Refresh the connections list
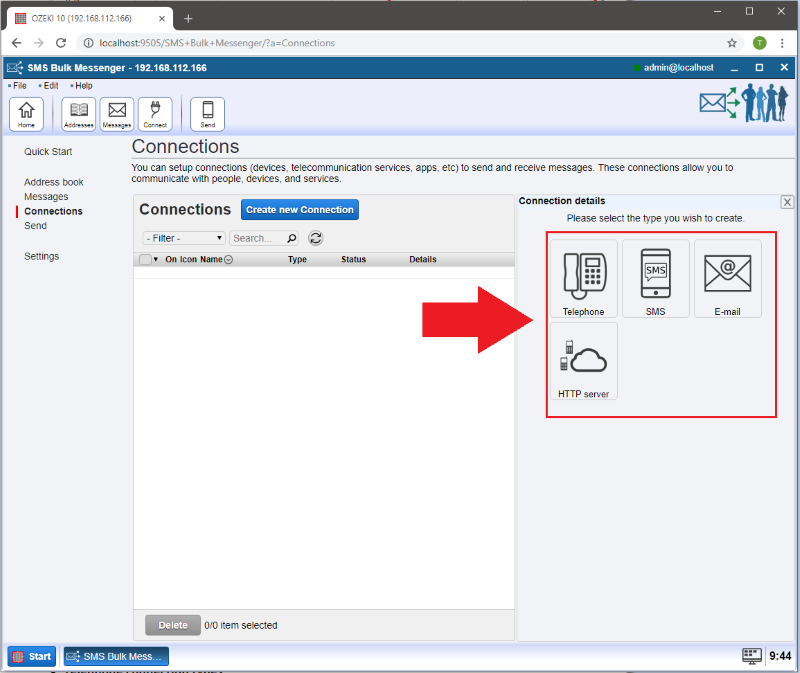This screenshot has width=800, height=673. (x=315, y=238)
